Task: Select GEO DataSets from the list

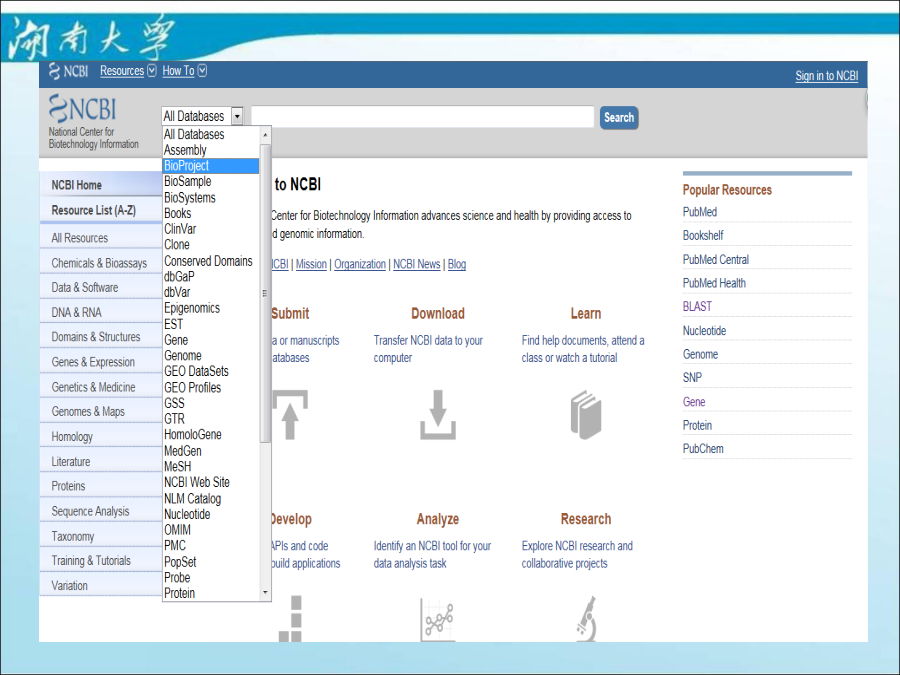Action: pos(211,371)
